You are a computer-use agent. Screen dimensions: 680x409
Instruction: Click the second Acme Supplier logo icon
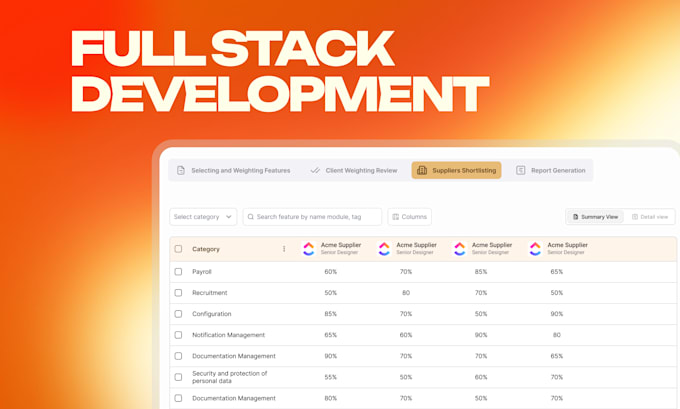pos(384,249)
